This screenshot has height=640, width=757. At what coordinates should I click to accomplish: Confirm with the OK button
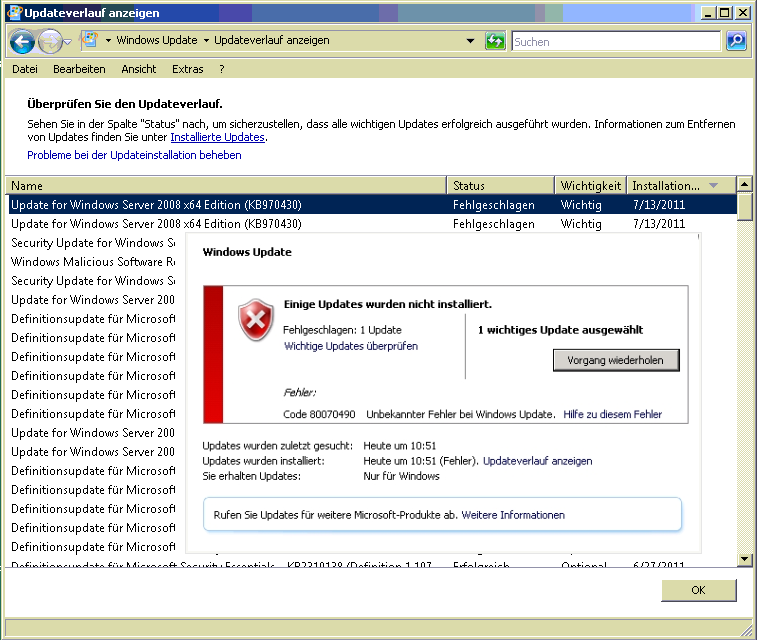click(x=699, y=590)
